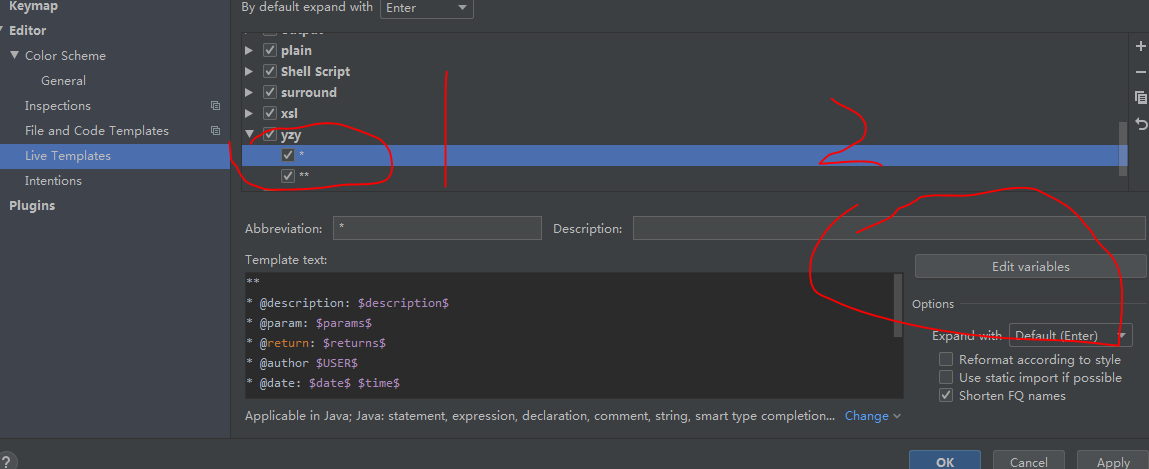This screenshot has width=1149, height=469.
Task: Toggle the yzy group checkbox
Action: click(x=270, y=135)
